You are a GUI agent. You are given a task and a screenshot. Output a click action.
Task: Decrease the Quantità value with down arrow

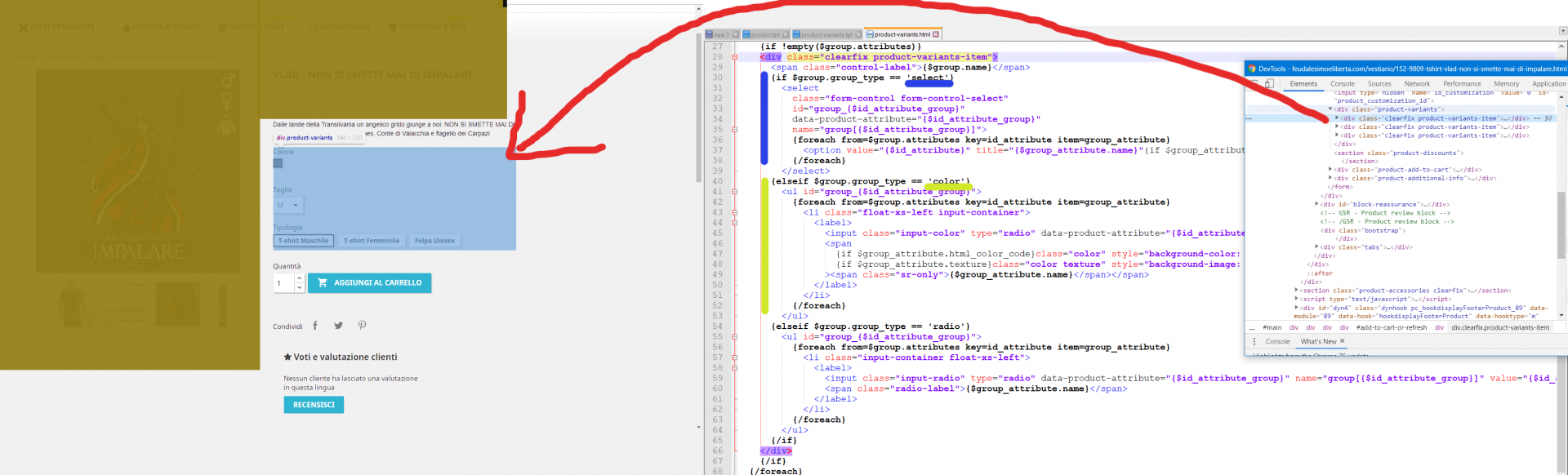tap(300, 287)
